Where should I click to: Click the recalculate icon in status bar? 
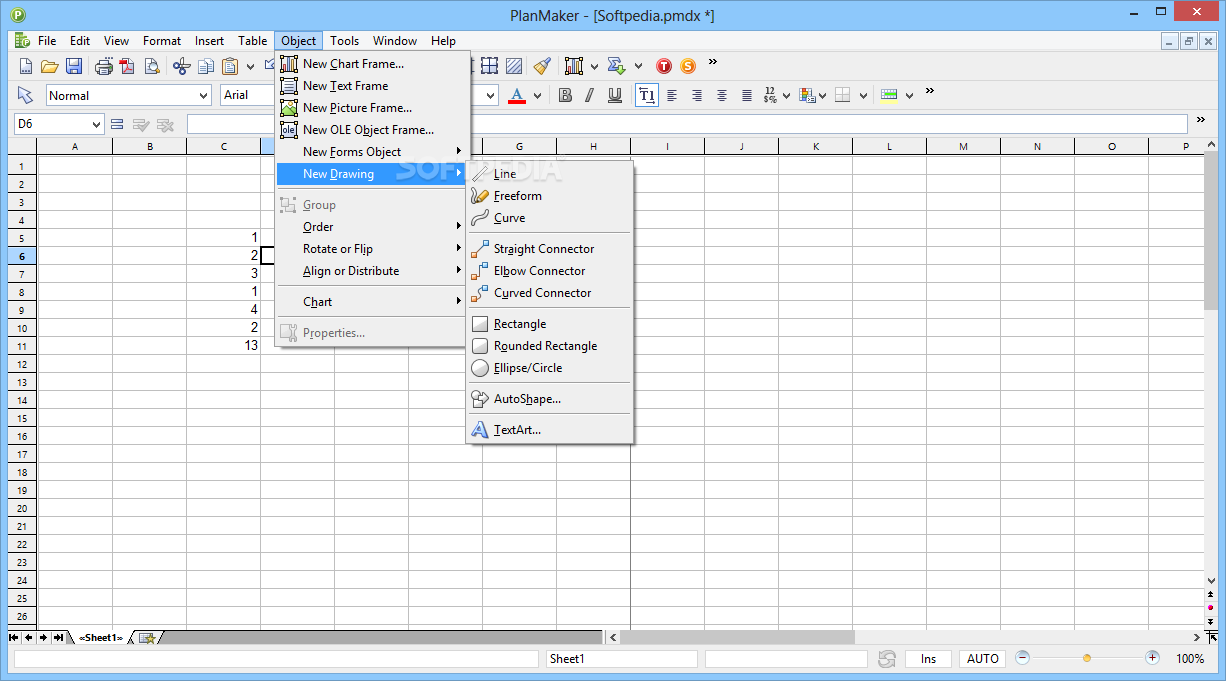[887, 659]
